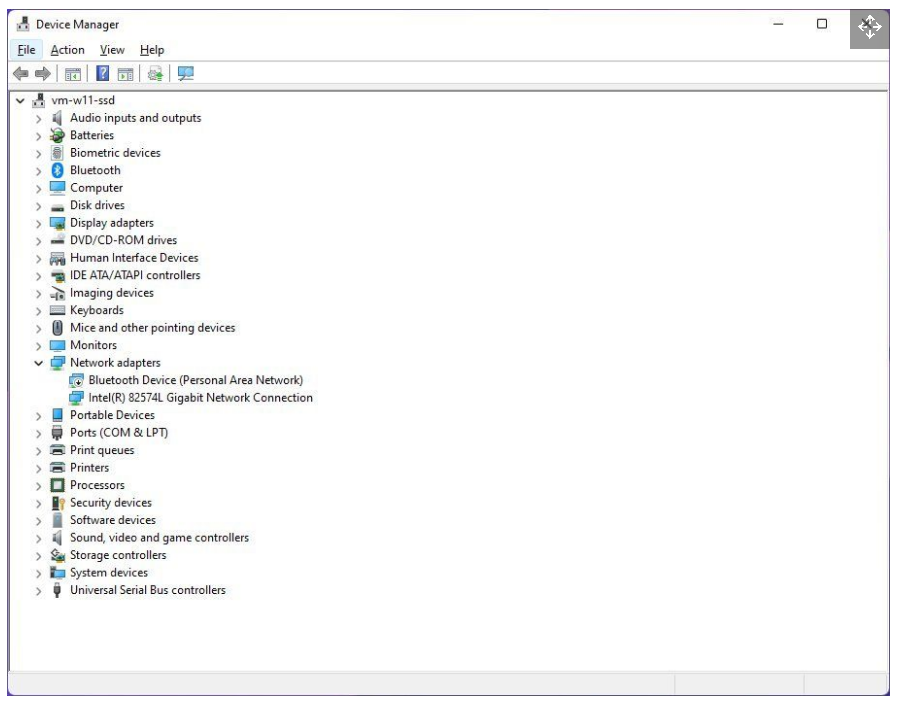Select the Network adapters label

(115, 363)
